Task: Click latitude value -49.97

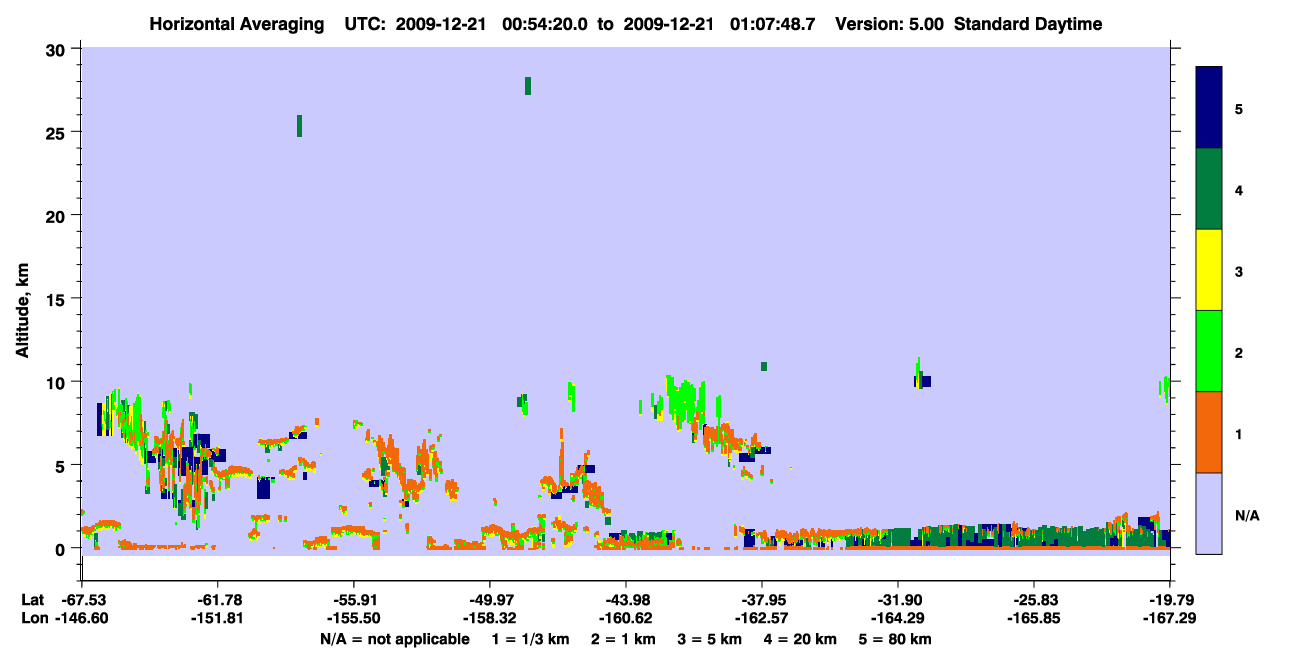Action: (x=490, y=600)
